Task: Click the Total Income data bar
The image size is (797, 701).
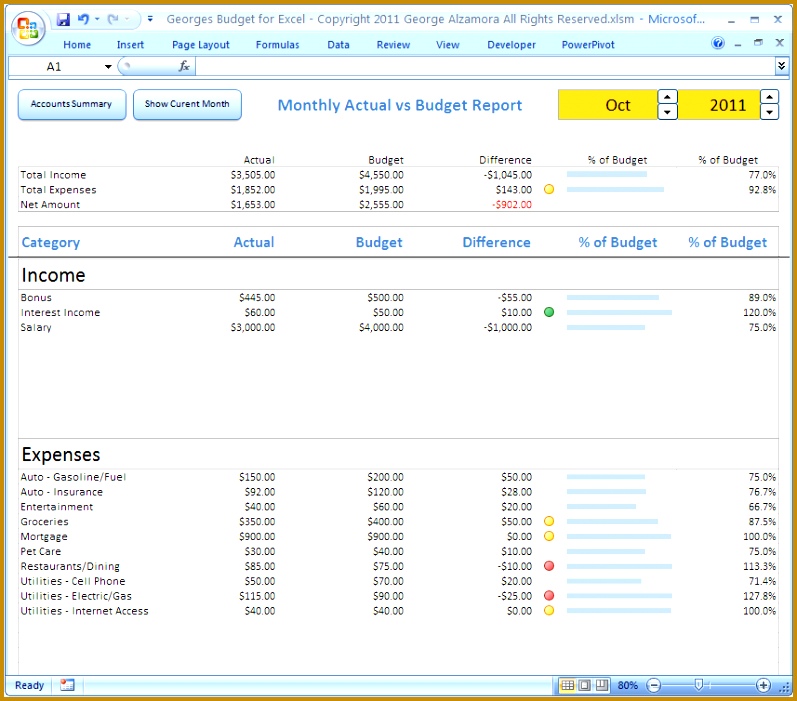Action: click(x=607, y=174)
